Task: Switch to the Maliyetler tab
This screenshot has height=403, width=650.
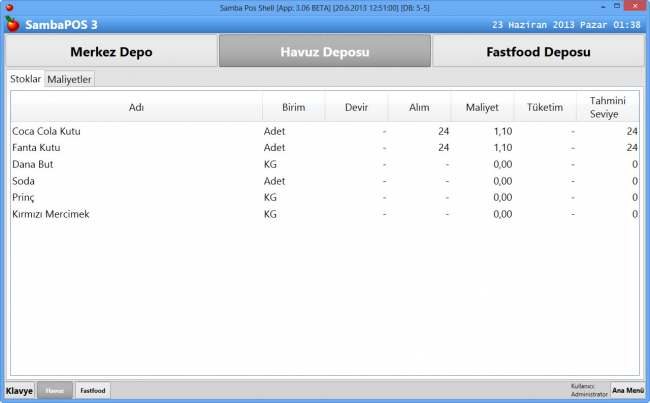Action: click(70, 79)
